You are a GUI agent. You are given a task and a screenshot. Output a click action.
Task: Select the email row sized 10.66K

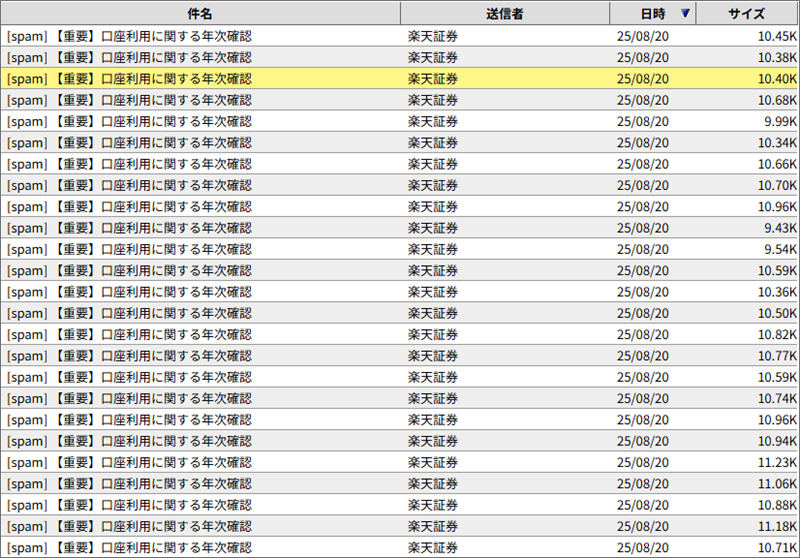click(399, 164)
